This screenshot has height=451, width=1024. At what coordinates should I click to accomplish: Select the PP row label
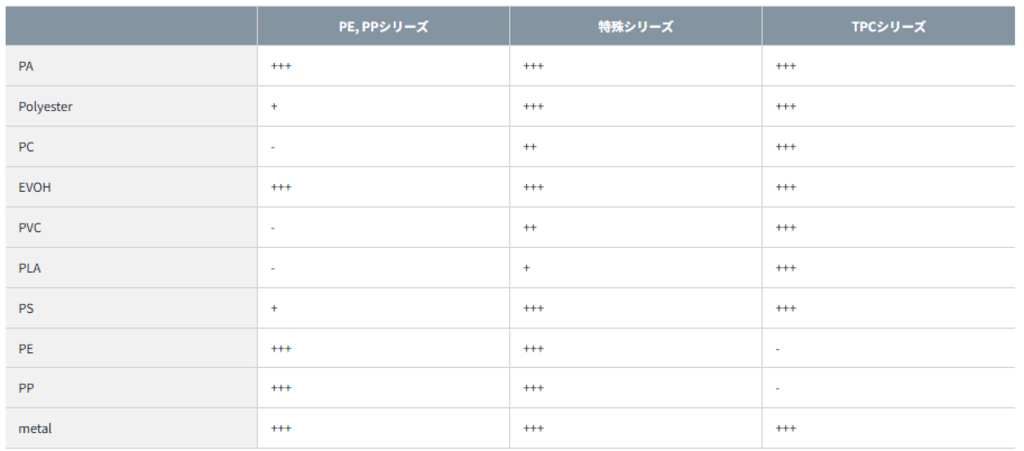click(27, 388)
